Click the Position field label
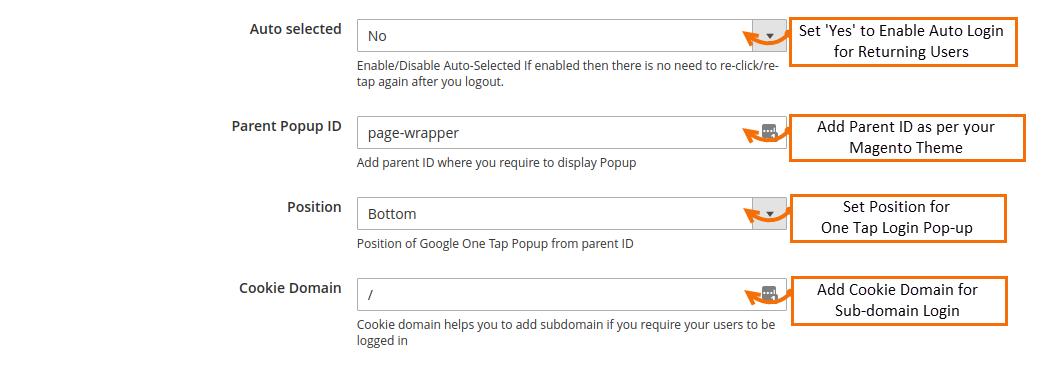Screen dimensions: 1041x383 point(314,207)
